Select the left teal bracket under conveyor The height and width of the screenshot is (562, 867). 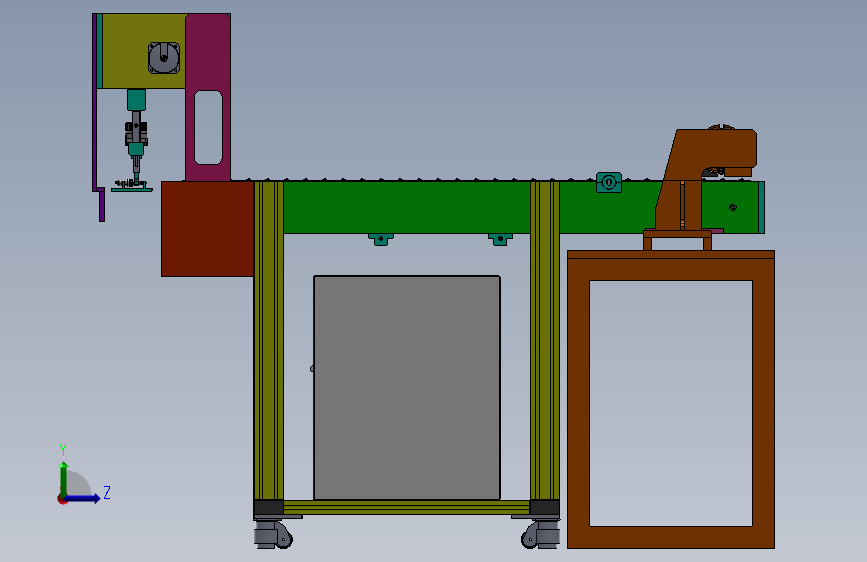[x=381, y=239]
